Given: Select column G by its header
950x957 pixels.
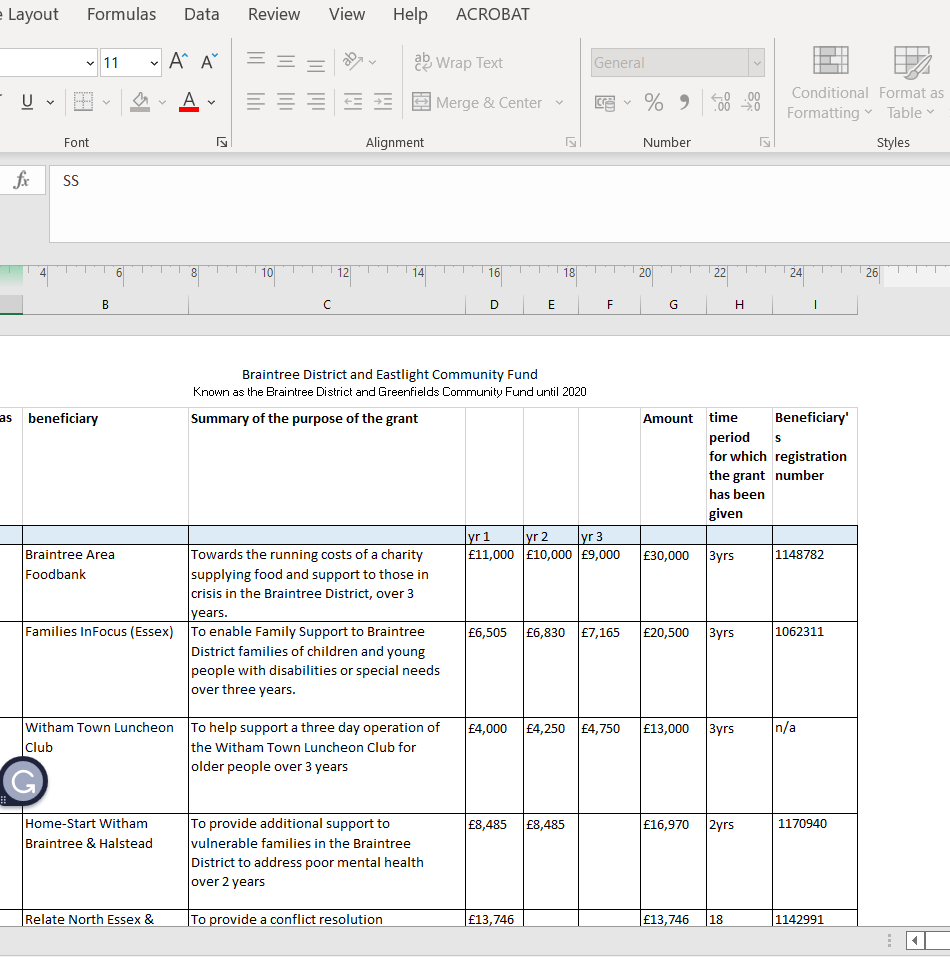Looking at the screenshot, I should click(674, 305).
